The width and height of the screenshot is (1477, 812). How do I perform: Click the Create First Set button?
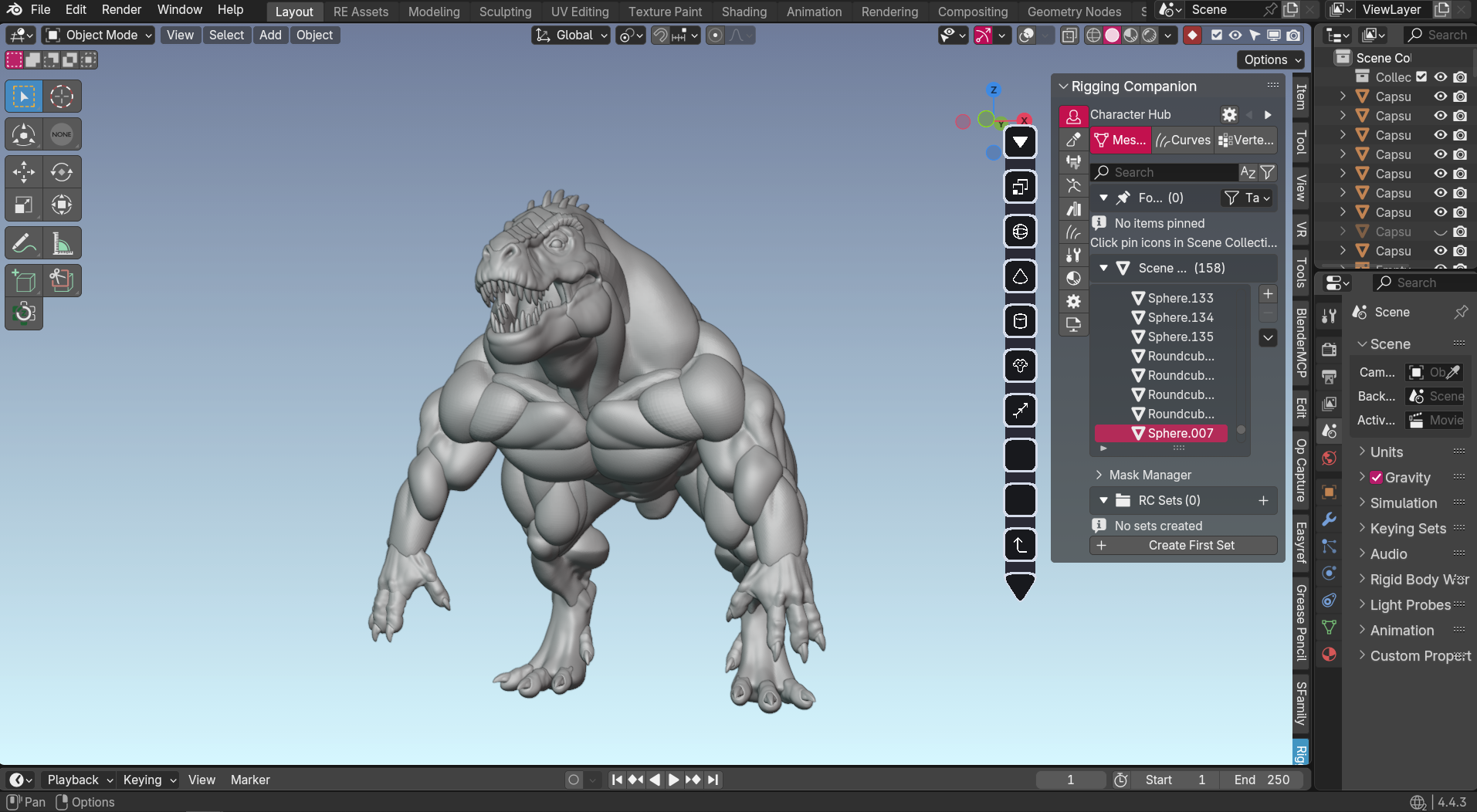tap(1183, 545)
